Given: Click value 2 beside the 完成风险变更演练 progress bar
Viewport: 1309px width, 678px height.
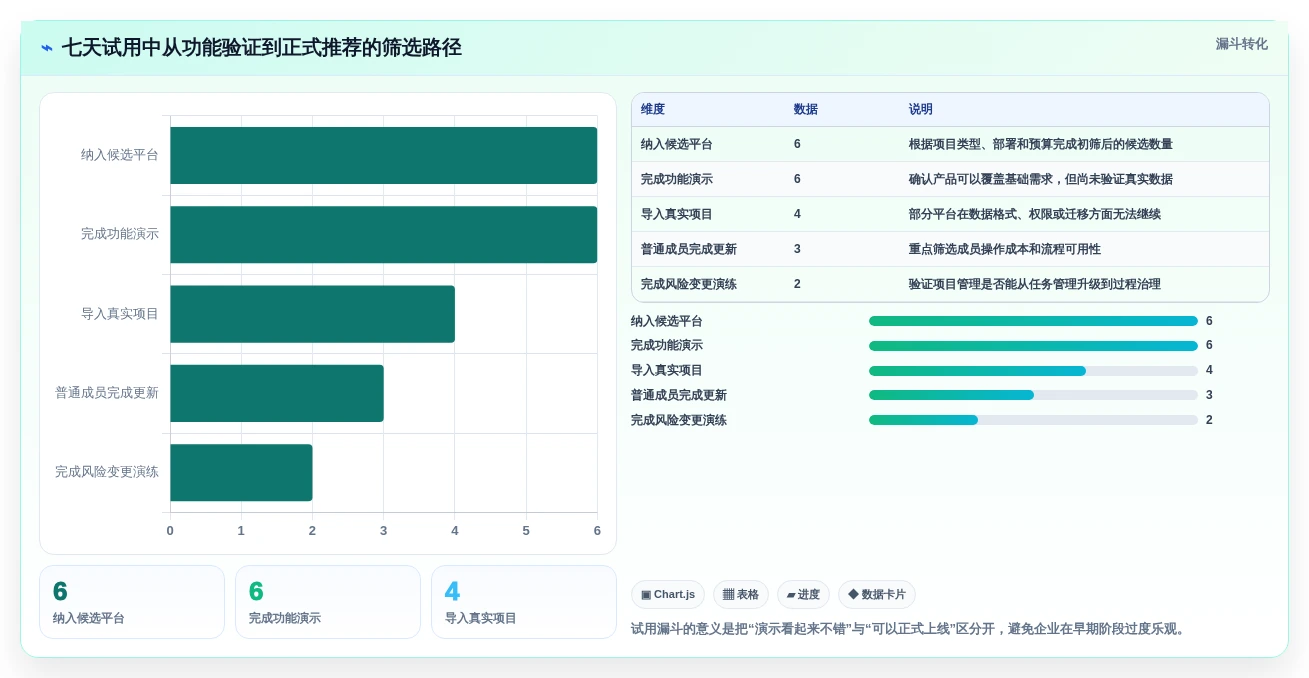Looking at the screenshot, I should tap(1209, 420).
